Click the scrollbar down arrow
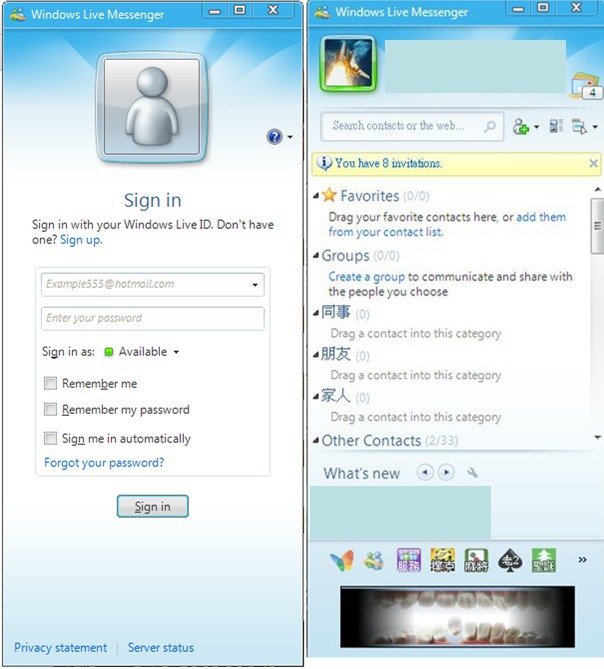604x669 pixels. point(598,437)
